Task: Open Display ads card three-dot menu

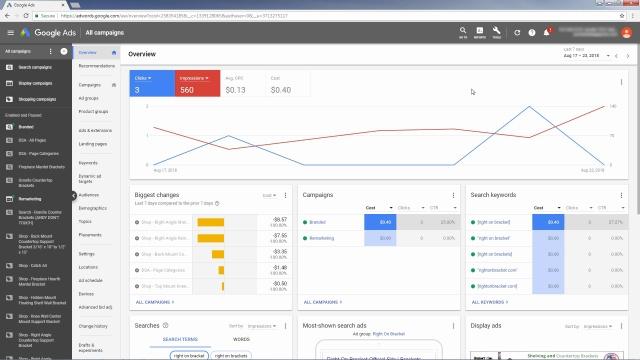Action: [x=621, y=326]
